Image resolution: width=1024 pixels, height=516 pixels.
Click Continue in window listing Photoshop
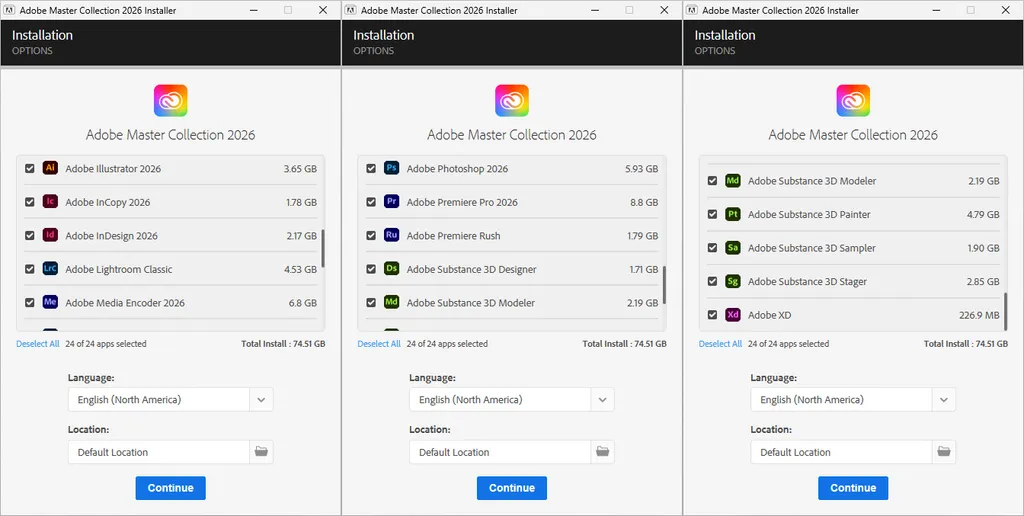coord(512,488)
